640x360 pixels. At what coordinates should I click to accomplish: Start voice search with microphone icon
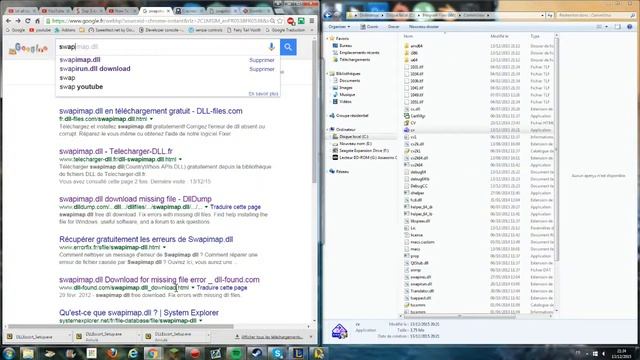(271, 47)
